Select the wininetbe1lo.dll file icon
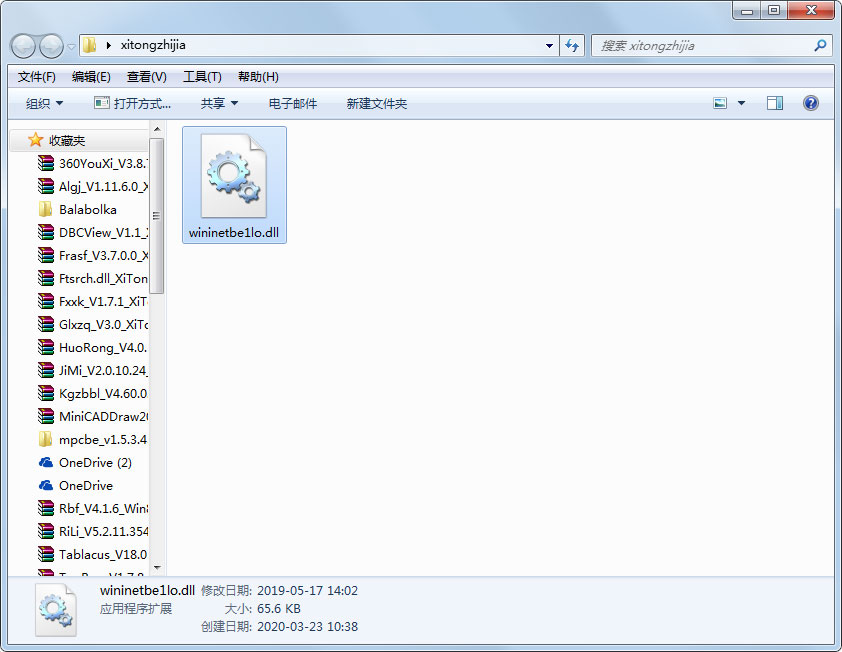 click(234, 176)
